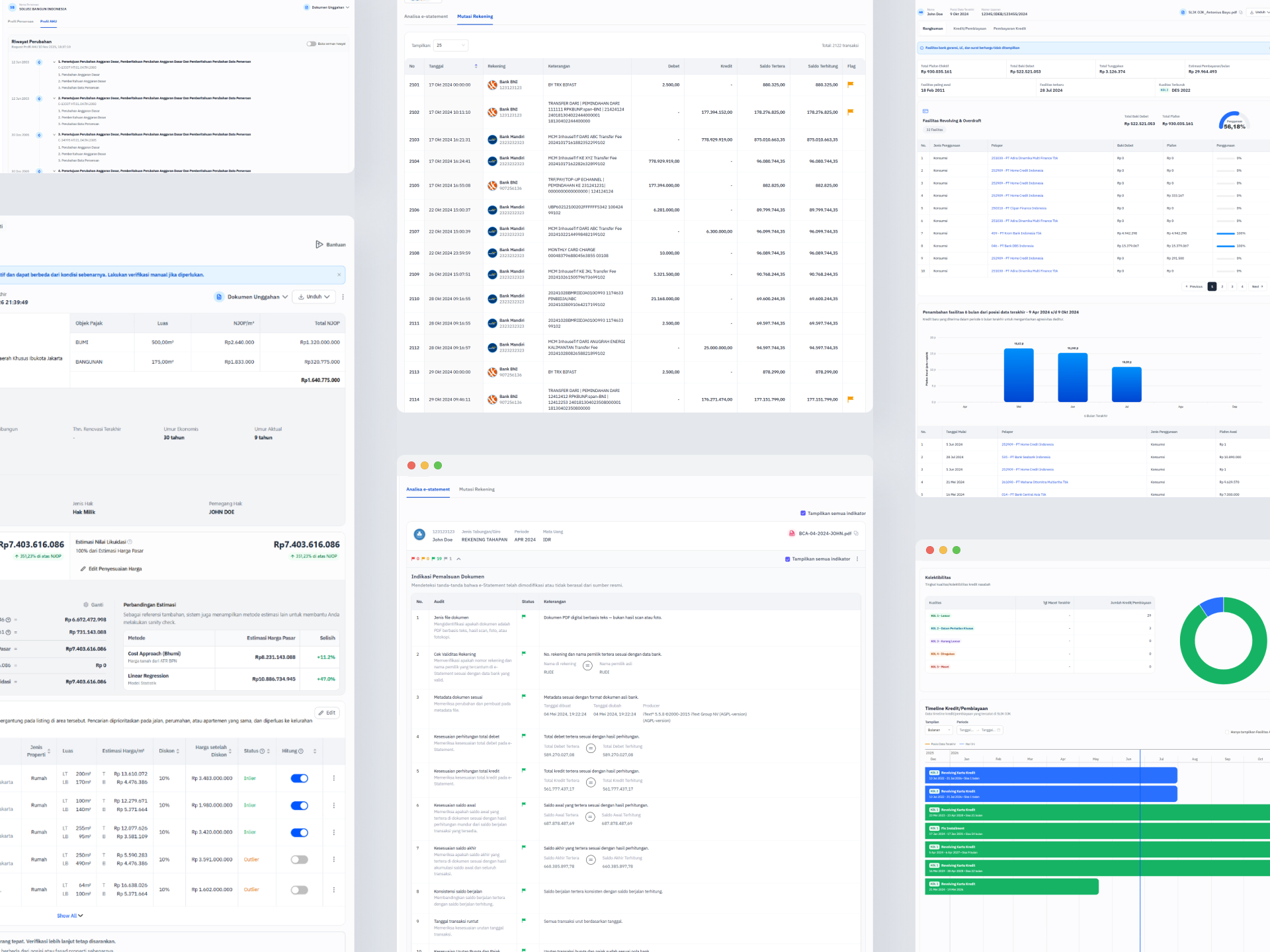Click the green flag status for Jenis file dokumen
The height and width of the screenshot is (952, 1270).
coord(524,617)
